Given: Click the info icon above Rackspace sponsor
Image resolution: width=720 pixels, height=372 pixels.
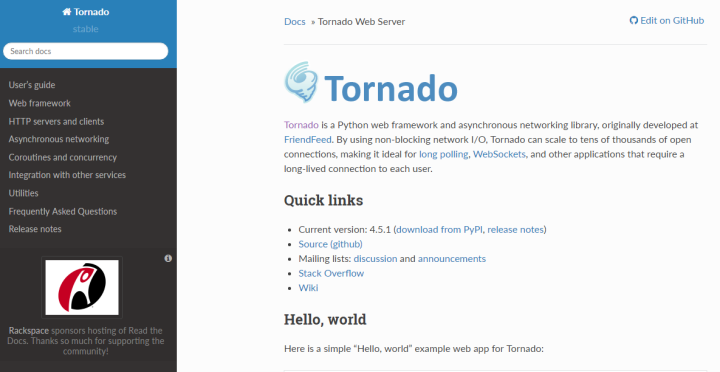Looking at the screenshot, I should (x=168, y=259).
